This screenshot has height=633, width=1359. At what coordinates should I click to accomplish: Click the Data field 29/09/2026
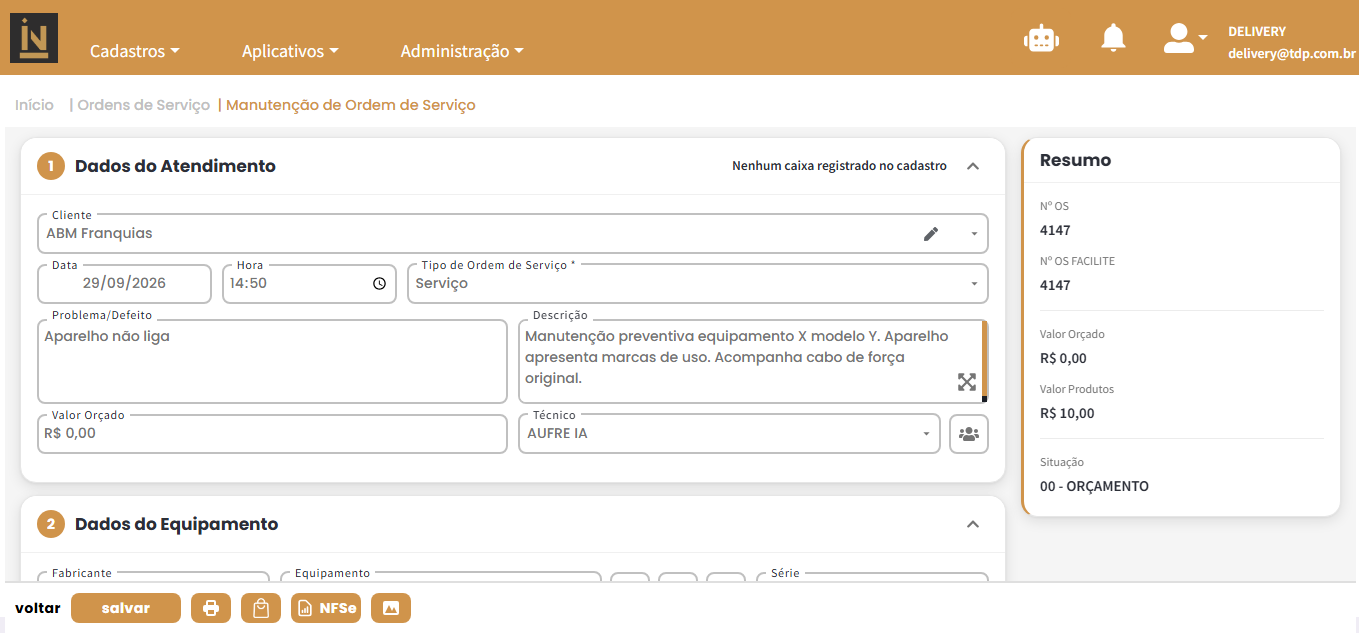point(124,284)
